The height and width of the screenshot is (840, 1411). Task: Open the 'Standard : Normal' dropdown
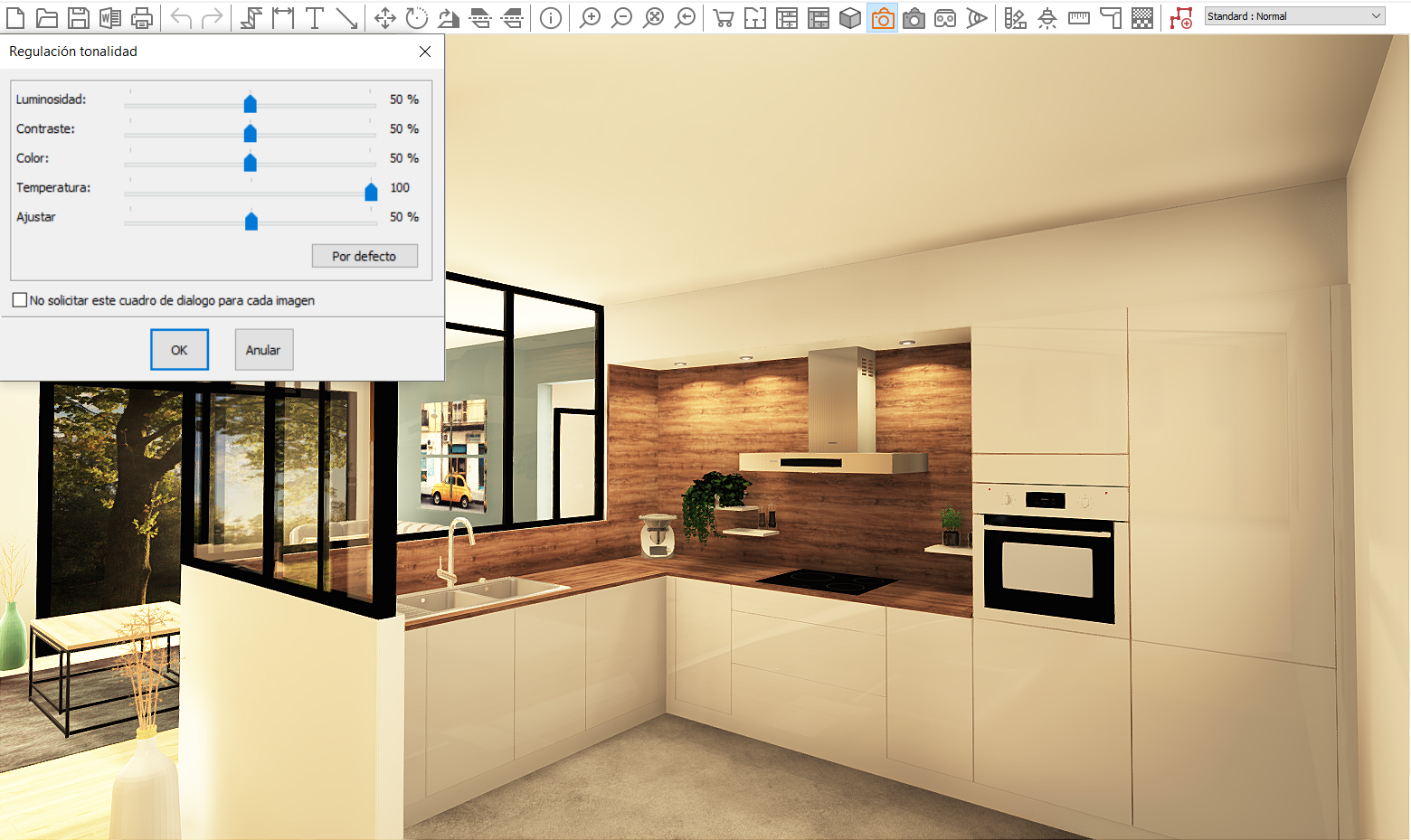1294,16
